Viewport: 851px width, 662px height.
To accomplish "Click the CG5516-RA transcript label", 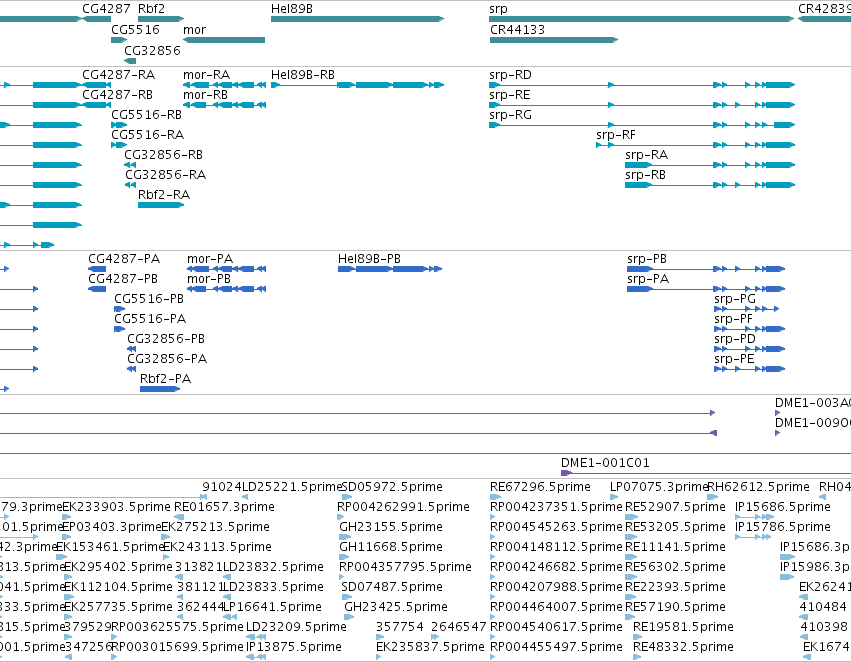I will [148, 135].
